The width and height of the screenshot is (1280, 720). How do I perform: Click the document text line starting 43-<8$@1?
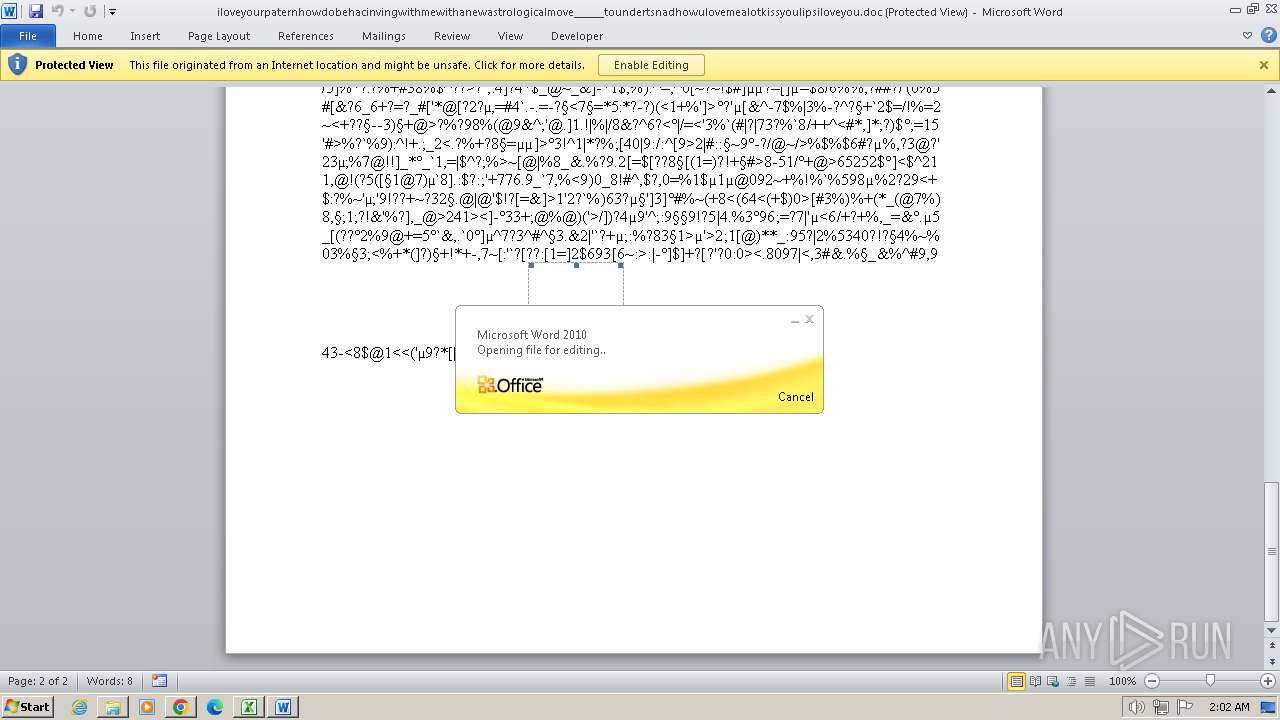click(x=388, y=353)
